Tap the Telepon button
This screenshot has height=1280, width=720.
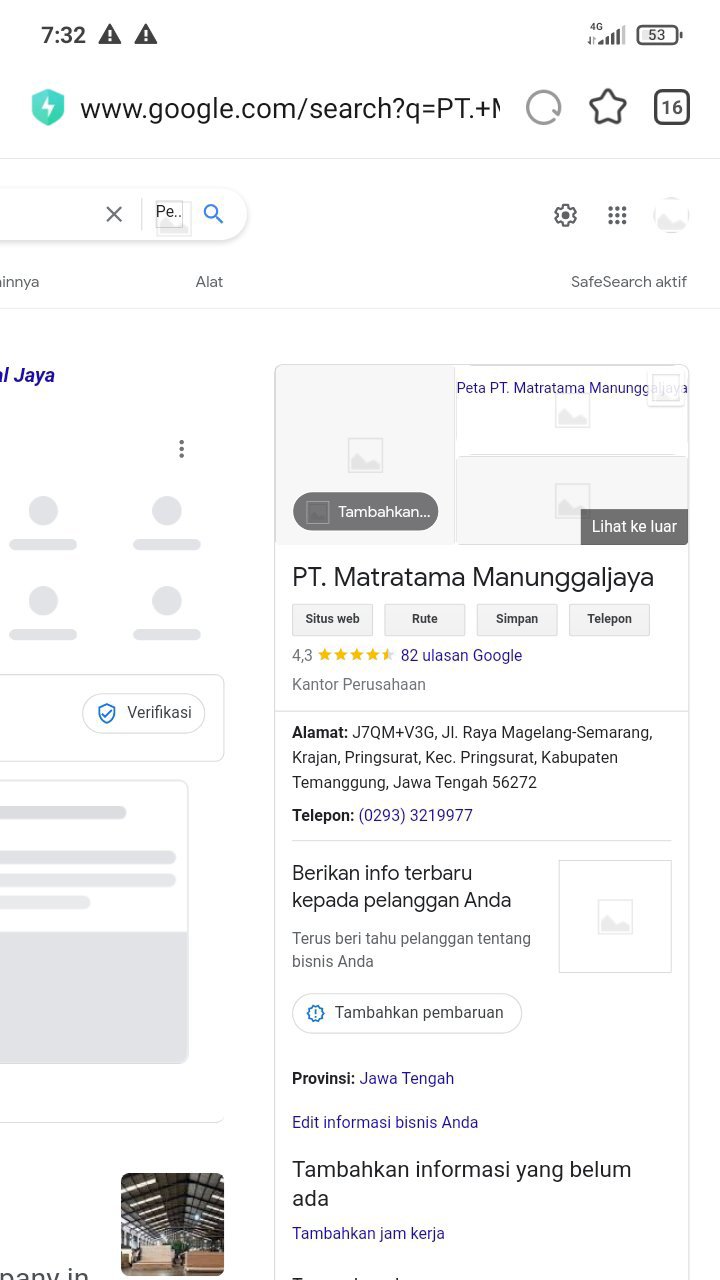tap(610, 619)
